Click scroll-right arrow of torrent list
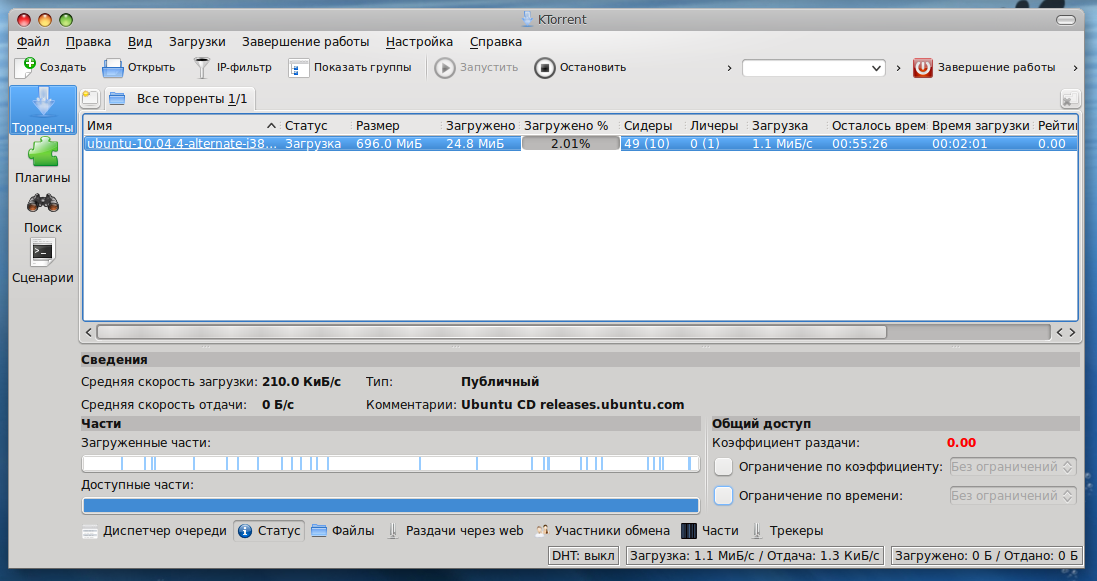Image resolution: width=1097 pixels, height=581 pixels. (1072, 332)
